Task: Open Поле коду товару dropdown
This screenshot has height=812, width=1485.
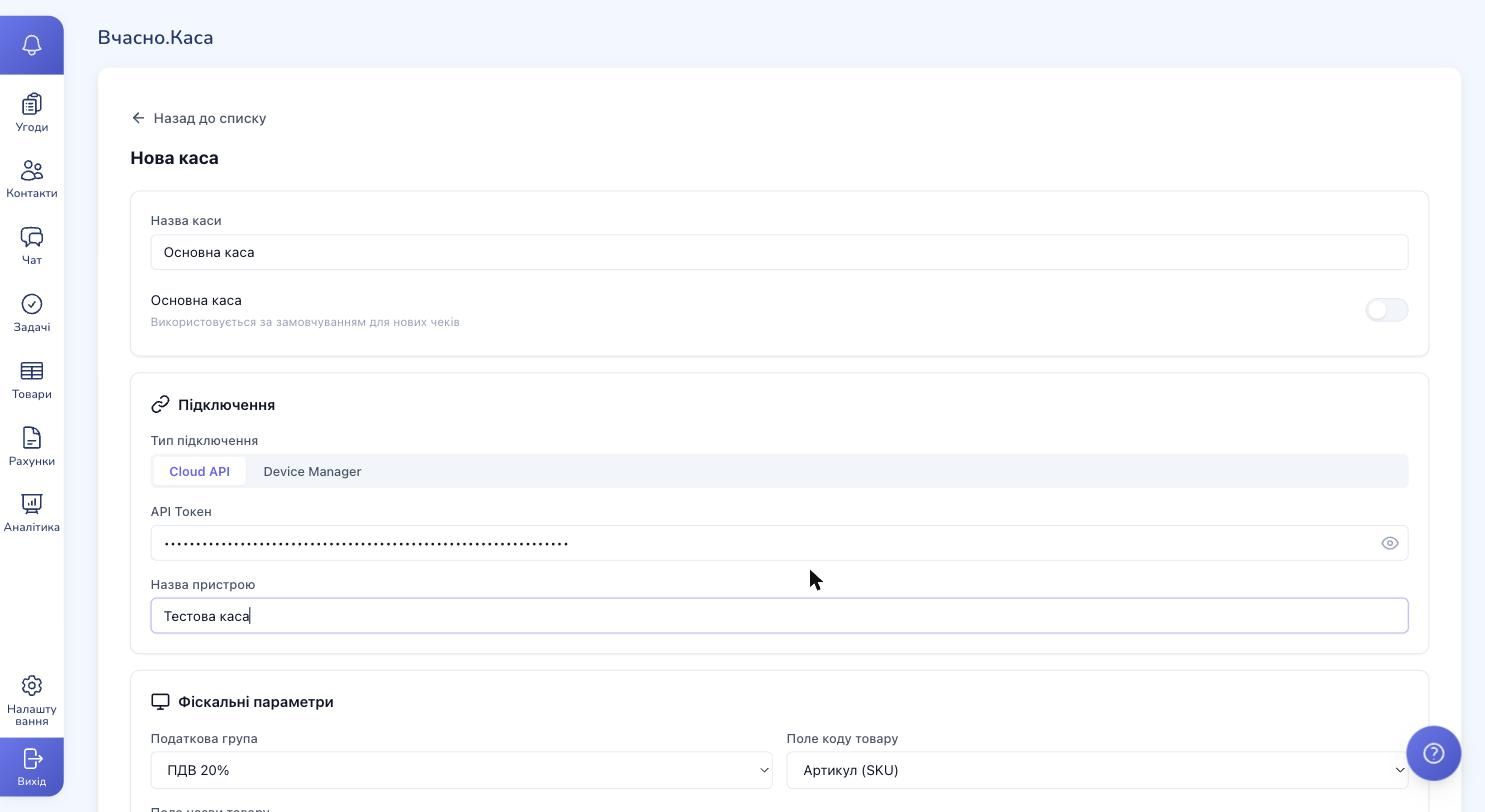Action: (x=1097, y=770)
